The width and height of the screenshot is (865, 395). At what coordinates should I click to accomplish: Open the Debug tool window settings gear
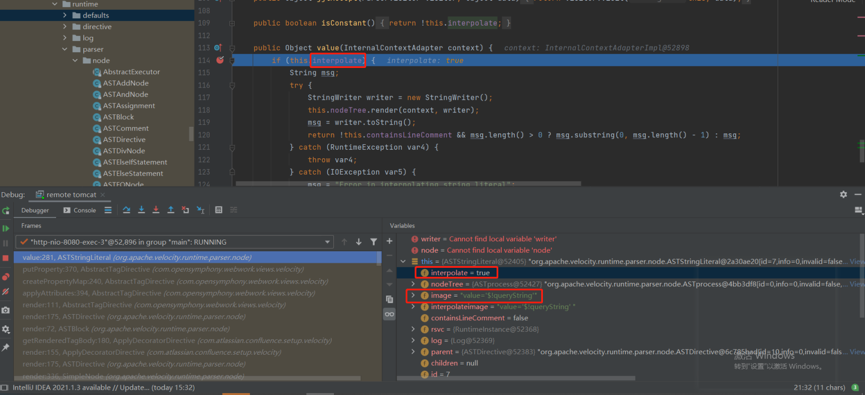843,195
